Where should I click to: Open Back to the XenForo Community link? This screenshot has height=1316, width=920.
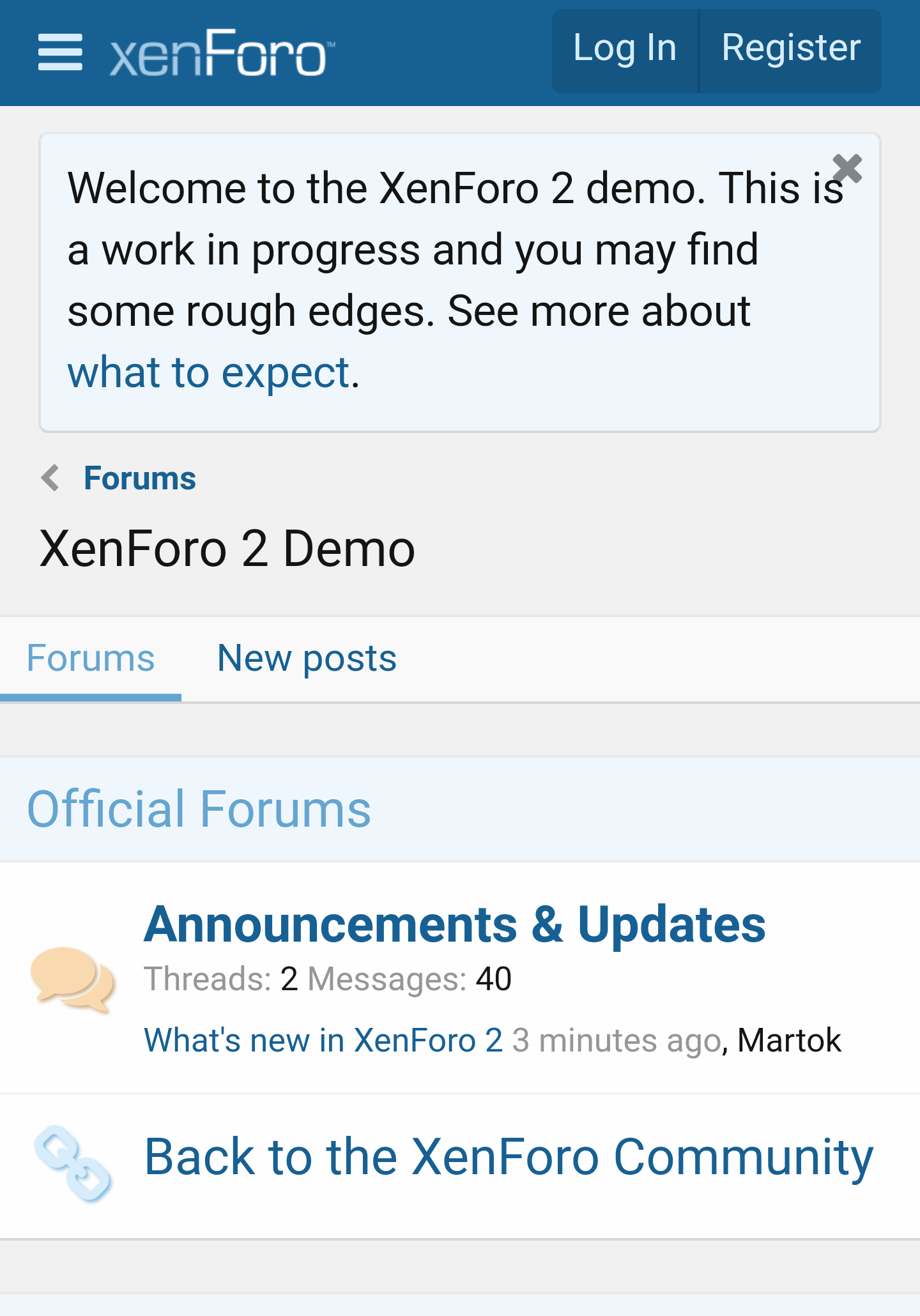[x=509, y=1158]
